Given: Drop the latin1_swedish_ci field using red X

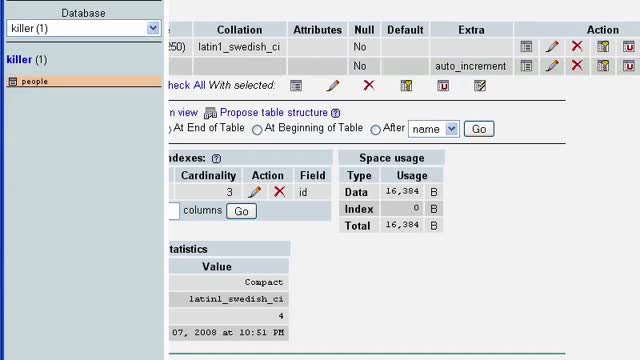Looking at the screenshot, I should point(577,46).
